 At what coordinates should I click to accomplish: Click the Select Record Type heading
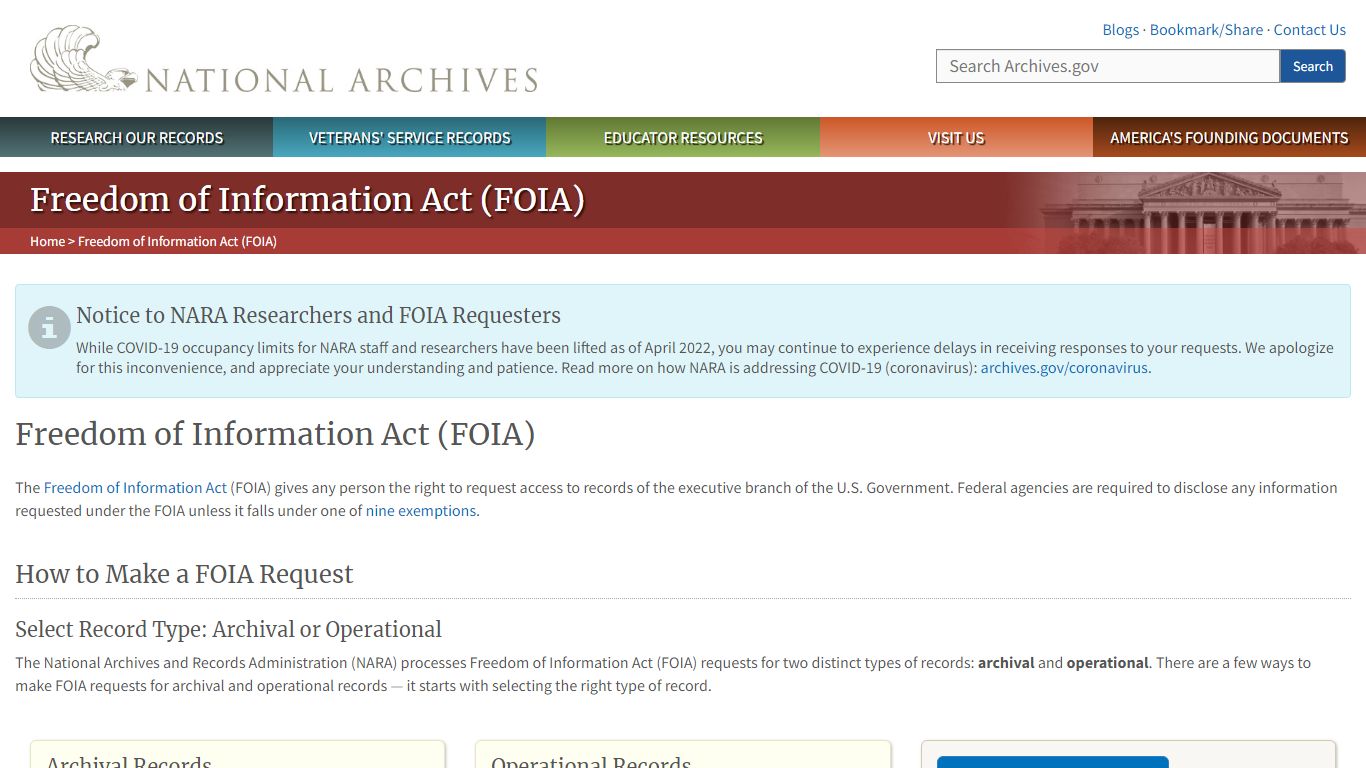(228, 629)
